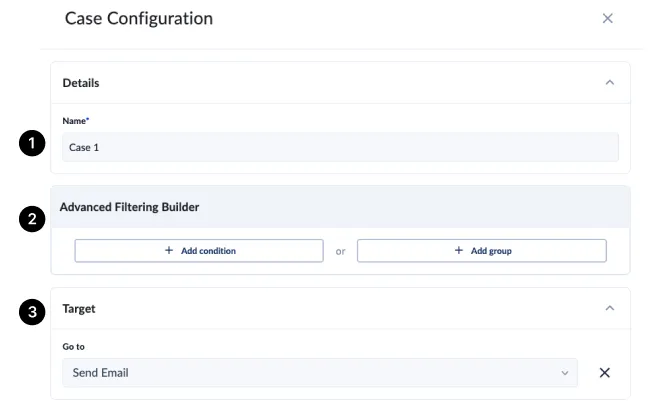Click the Add group text label
Screen dimensions: 648x415
coord(490,251)
